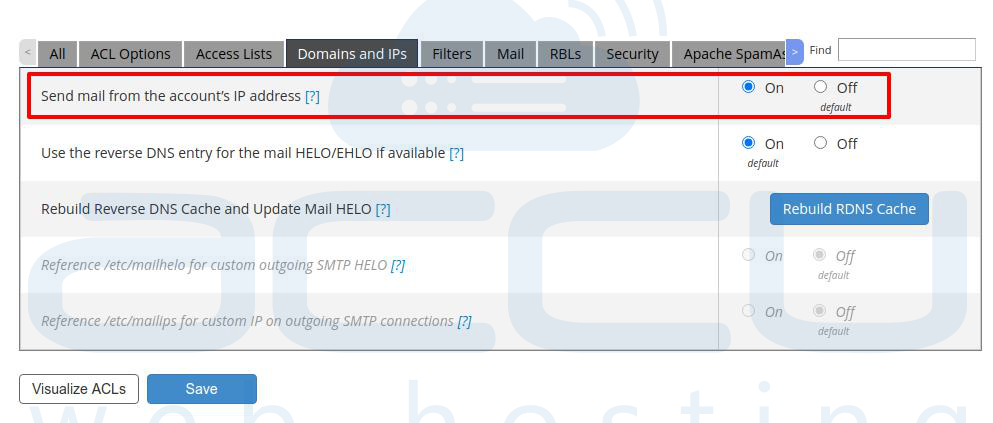The image size is (993, 423).
Task: Set Send mail from account's IP to On
Action: pos(749,87)
